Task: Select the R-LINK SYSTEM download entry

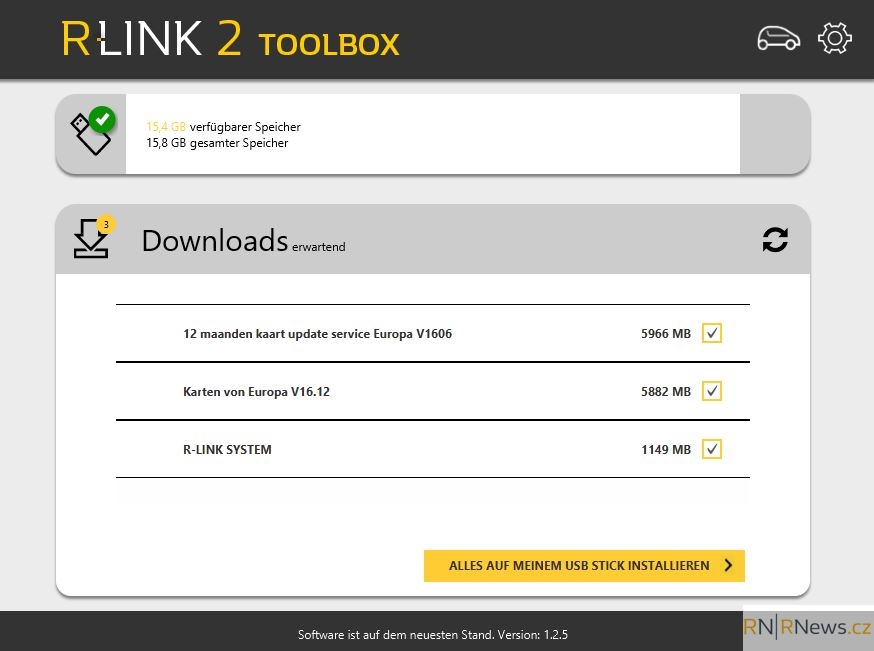Action: coord(433,449)
